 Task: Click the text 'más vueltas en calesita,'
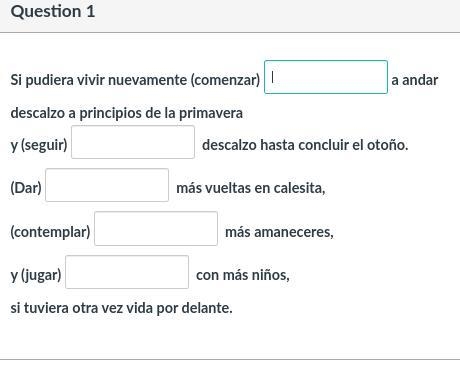(x=251, y=188)
